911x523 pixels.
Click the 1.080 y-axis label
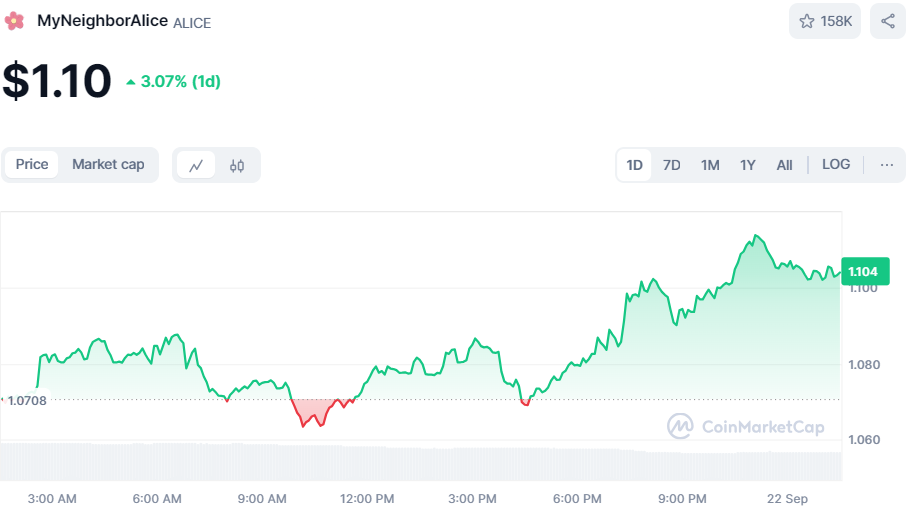point(864,365)
